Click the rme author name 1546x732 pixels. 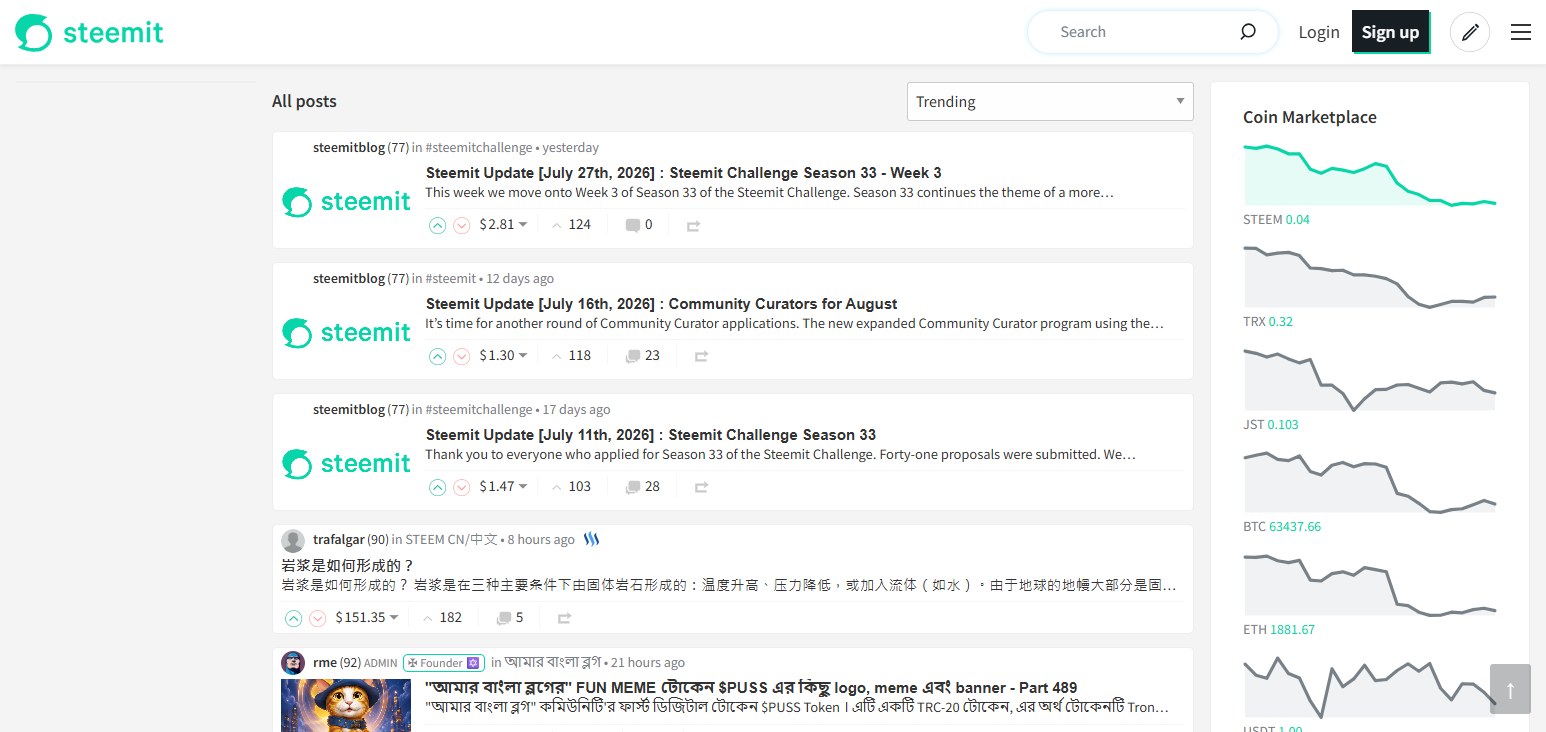click(325, 663)
